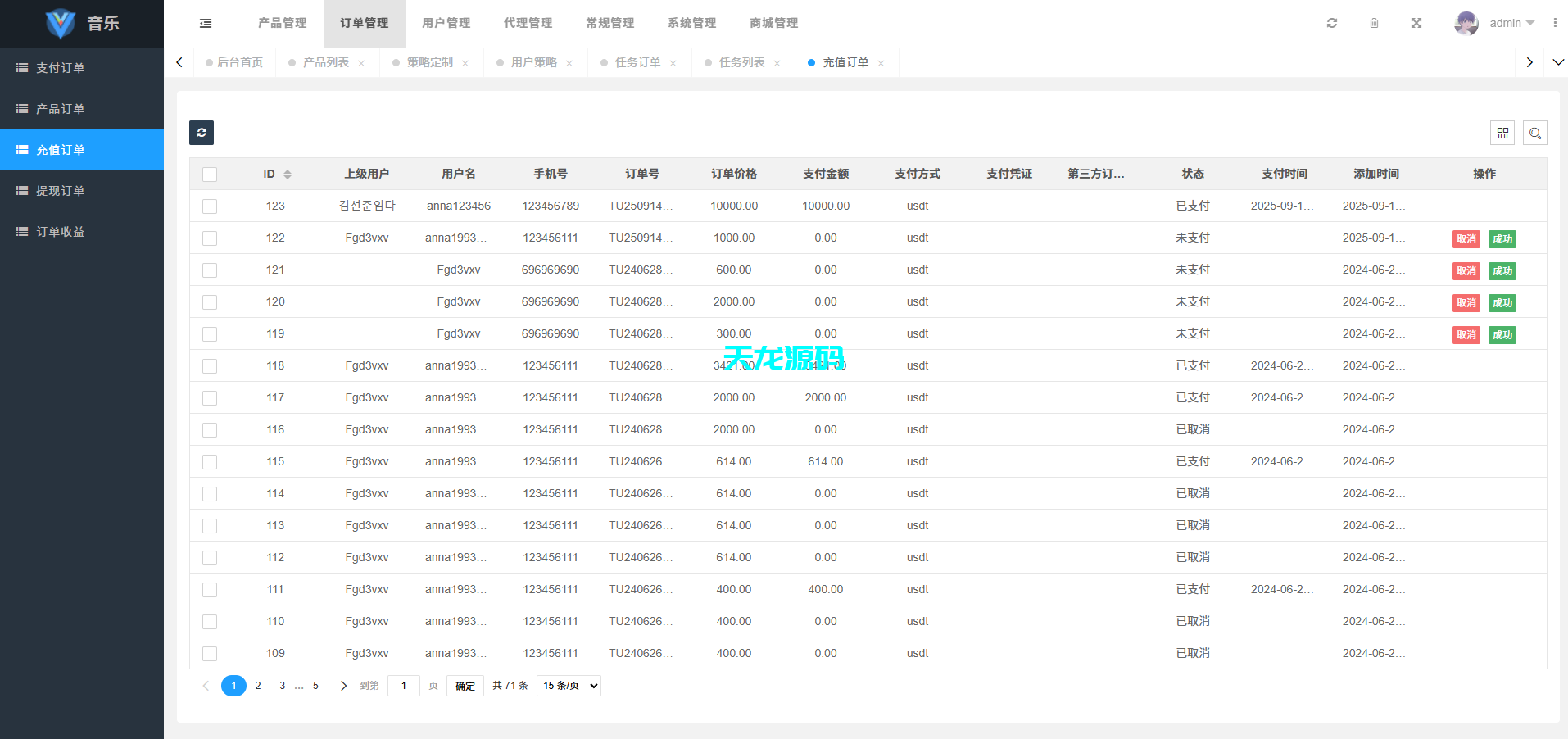Click 取消 on order ID 122
This screenshot has height=739, width=1568.
tap(1466, 239)
